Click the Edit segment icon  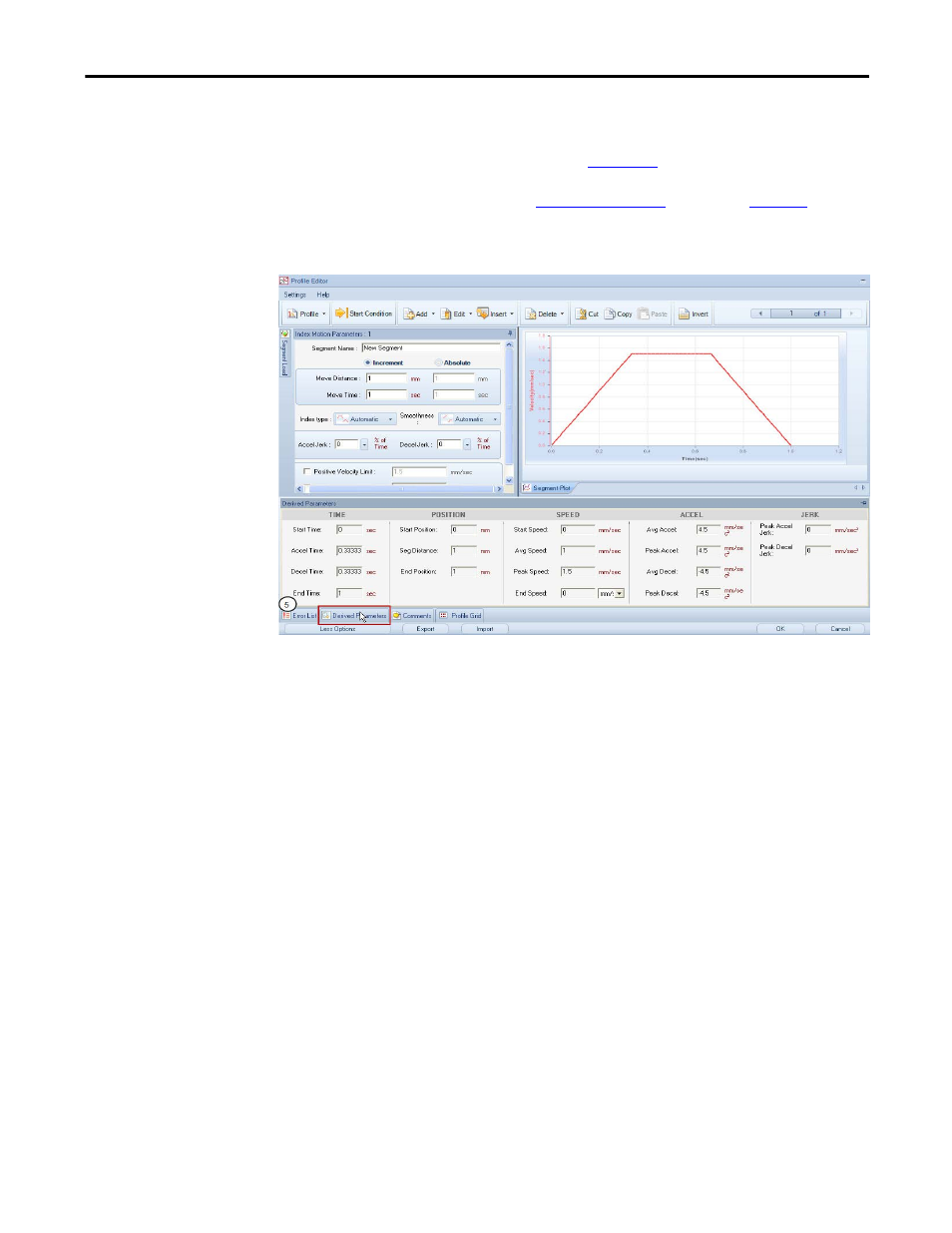447,313
